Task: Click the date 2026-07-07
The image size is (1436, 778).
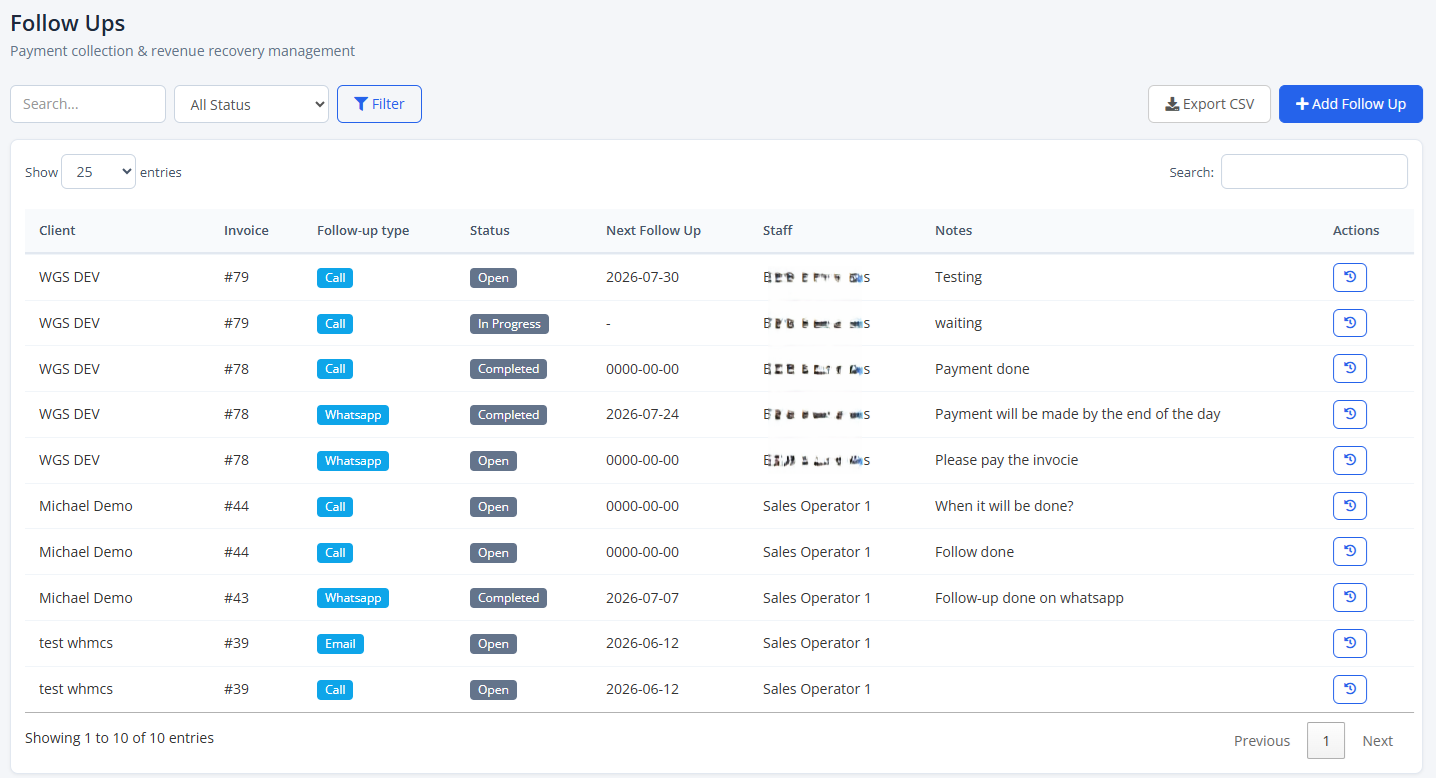Action: tap(642, 598)
